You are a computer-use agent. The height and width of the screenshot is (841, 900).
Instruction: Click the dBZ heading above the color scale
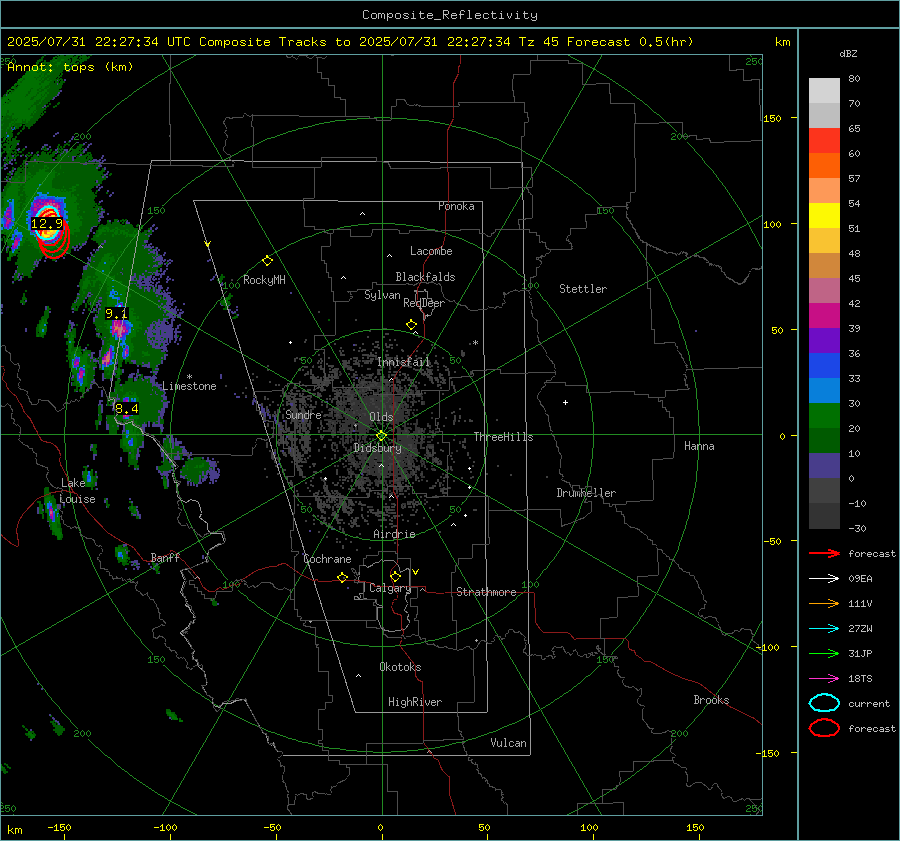pyautogui.click(x=848, y=54)
